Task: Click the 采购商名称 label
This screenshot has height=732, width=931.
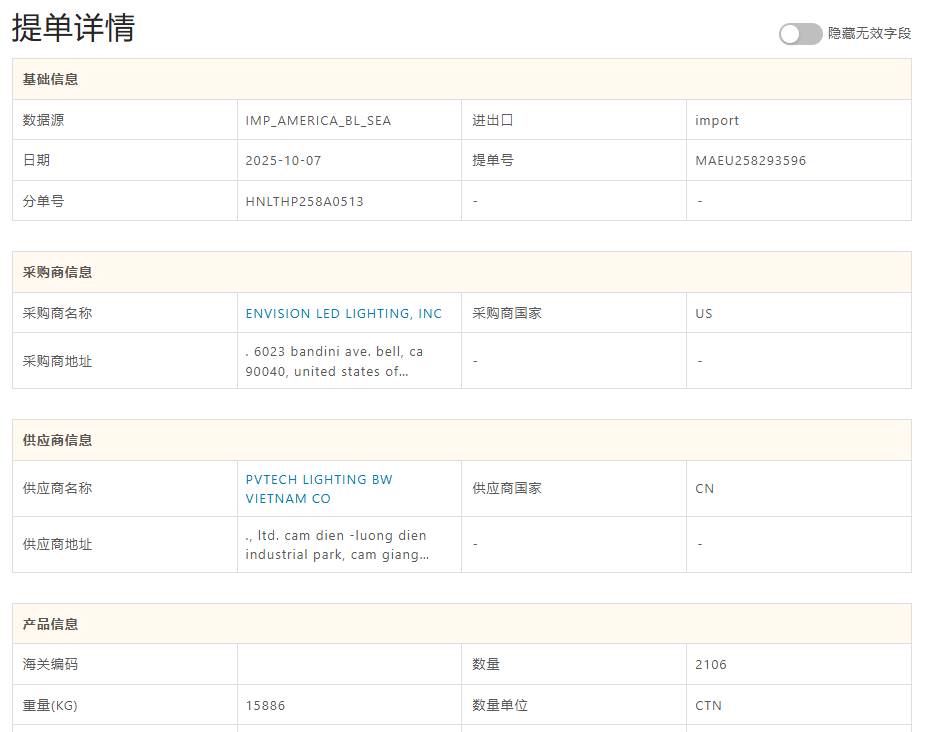Action: click(x=58, y=313)
